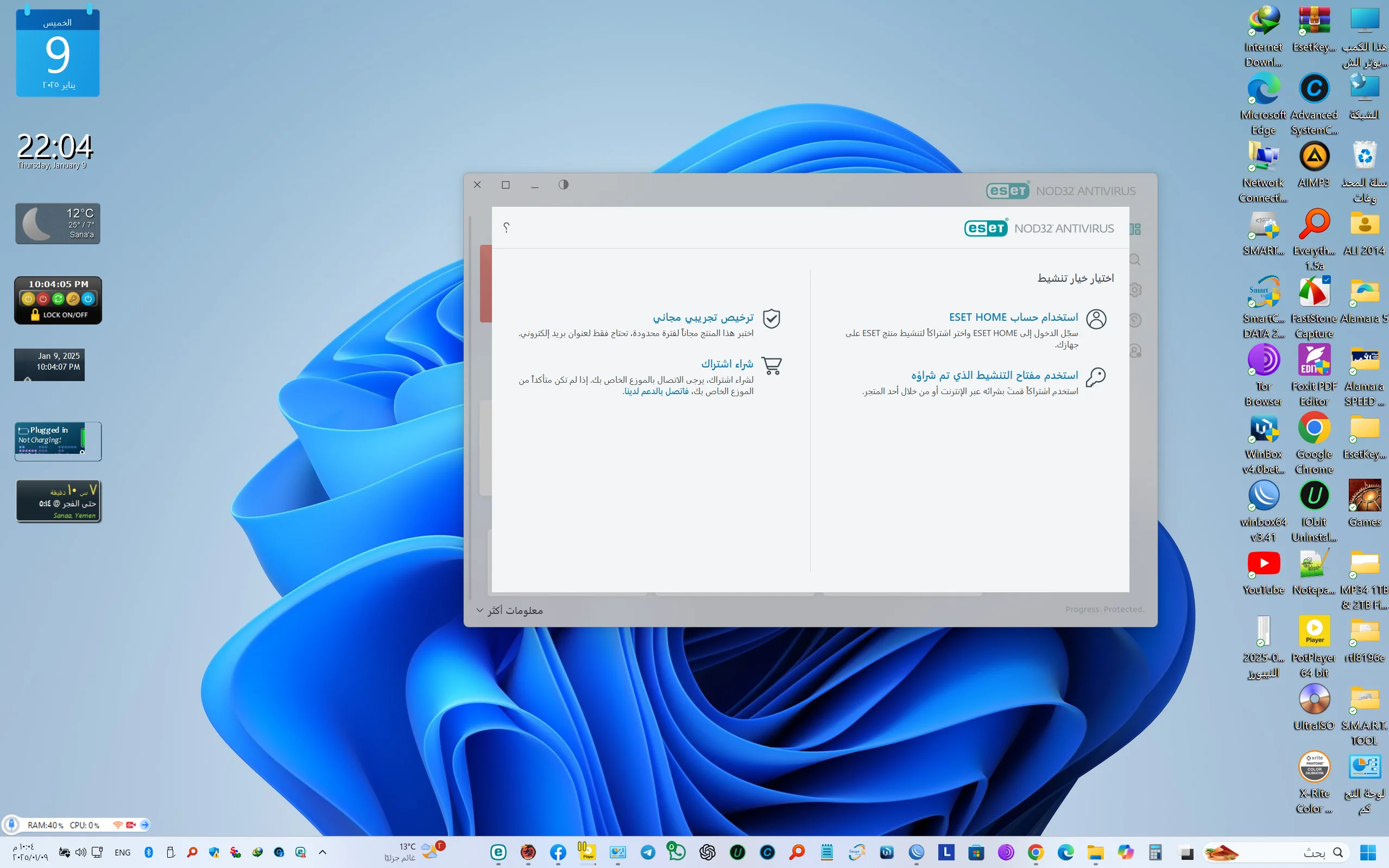
Task: Click the ESET overview sidebar icon
Action: (1135, 229)
